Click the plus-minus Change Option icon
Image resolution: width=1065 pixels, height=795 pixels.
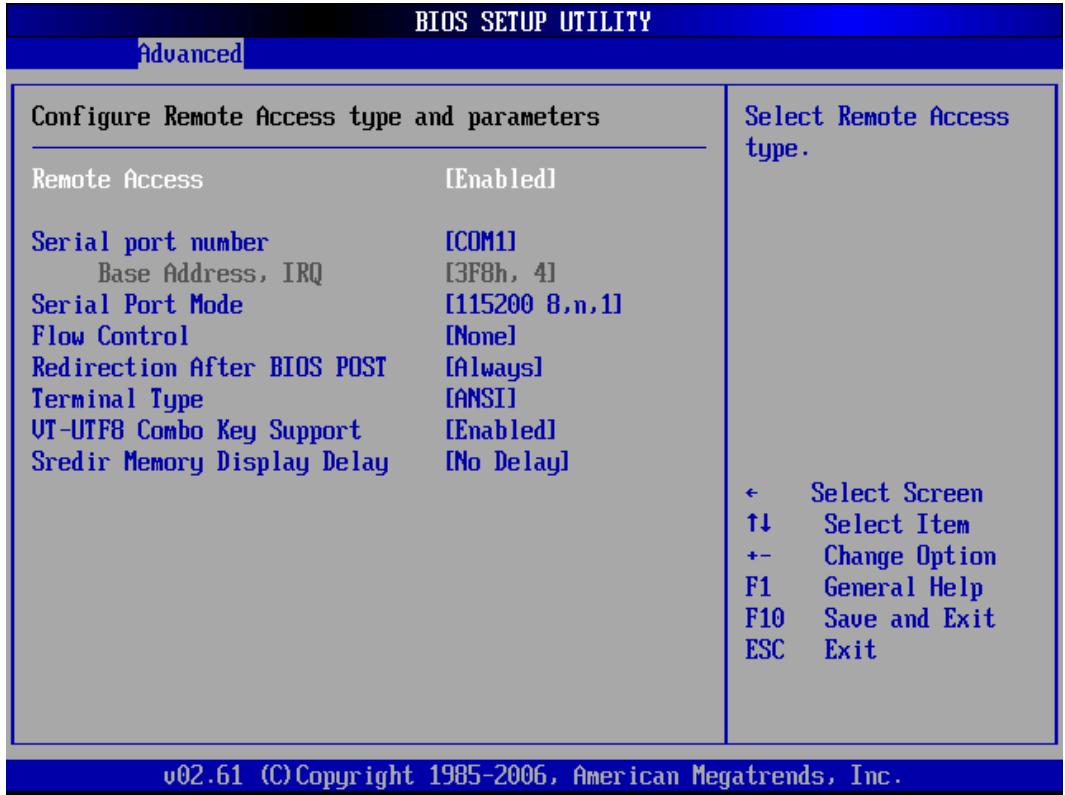tap(759, 556)
